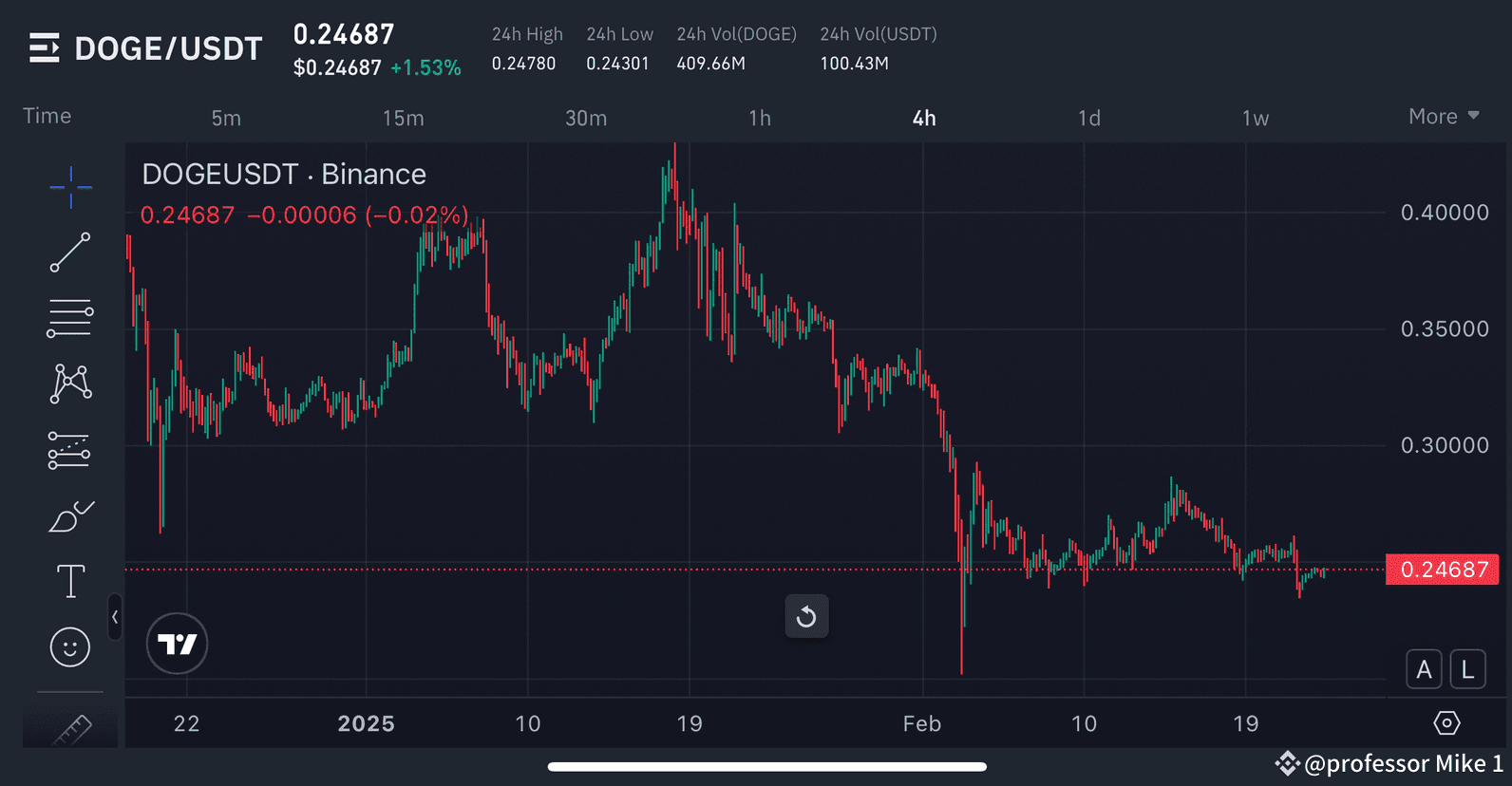This screenshot has height=786, width=1512.
Task: Select the ruler measurement tool
Action: tap(70, 727)
